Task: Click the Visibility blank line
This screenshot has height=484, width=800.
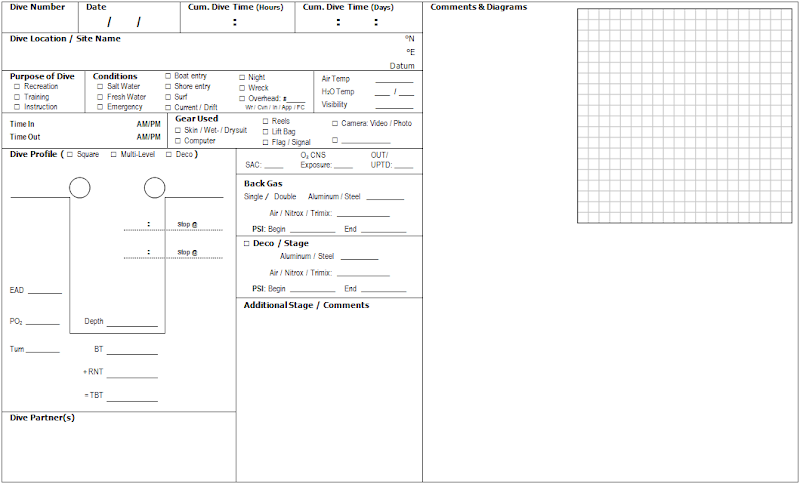Action: coord(394,107)
